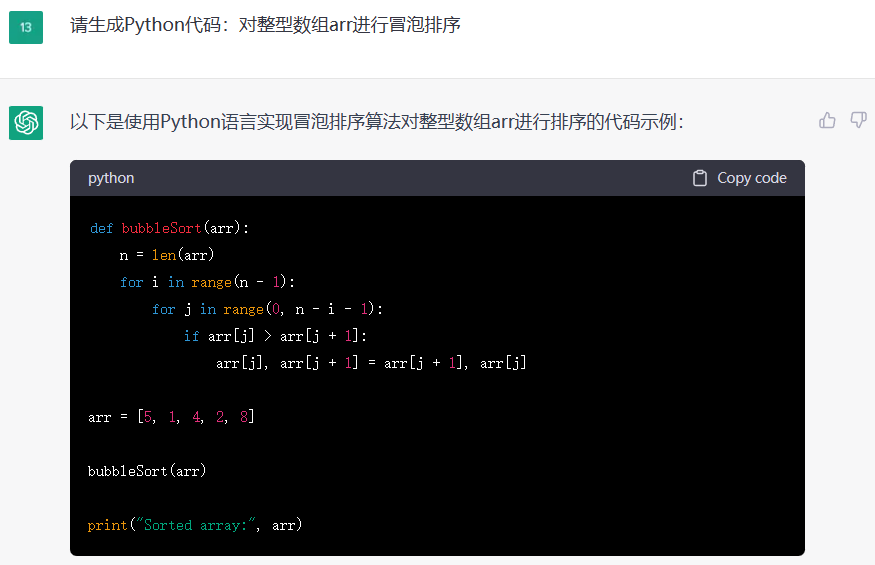
Task: Click the python language label
Action: [x=111, y=178]
